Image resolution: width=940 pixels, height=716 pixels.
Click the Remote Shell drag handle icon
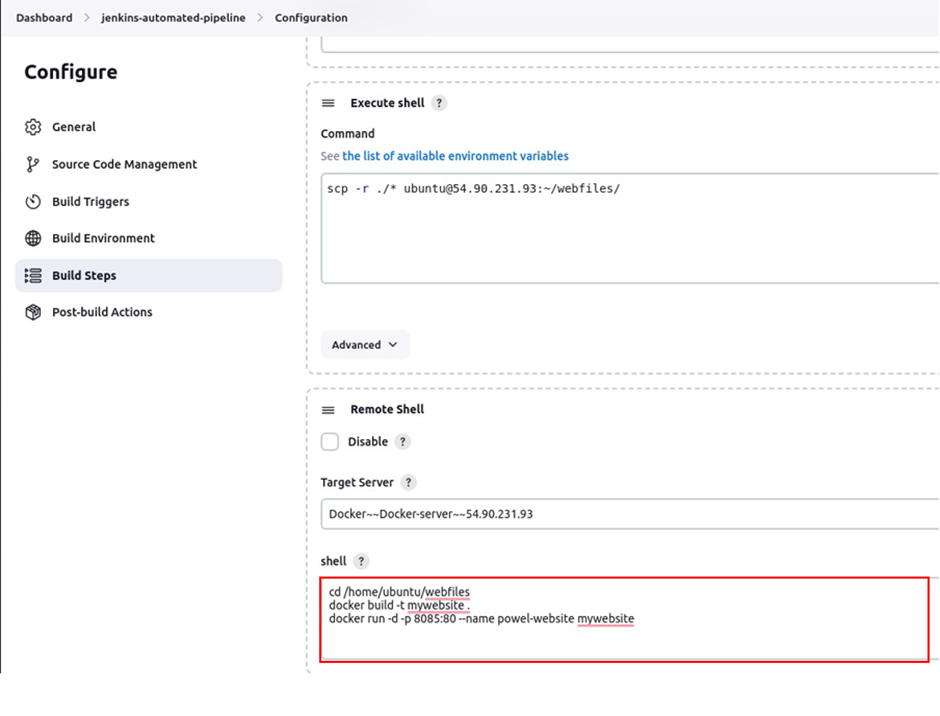point(328,410)
